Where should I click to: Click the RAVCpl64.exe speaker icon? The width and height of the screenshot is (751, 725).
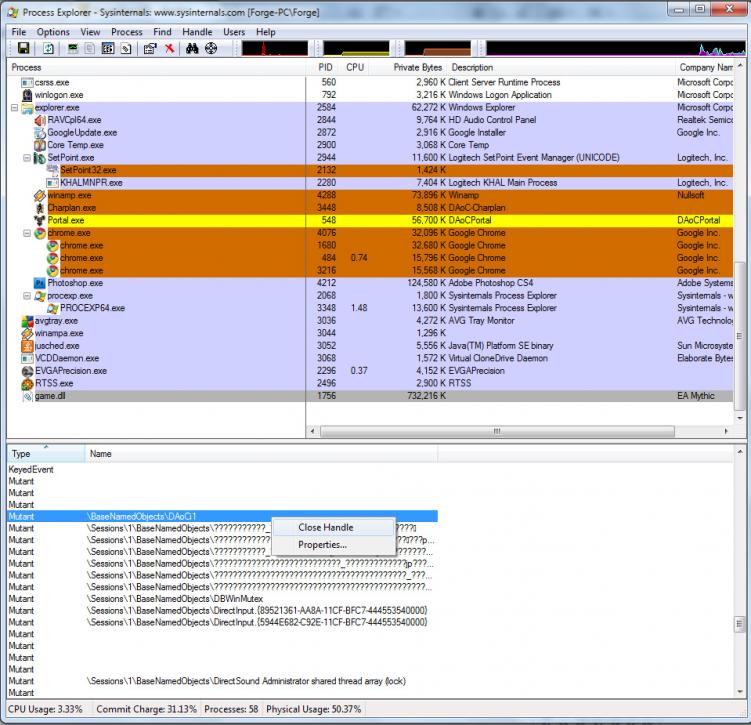tap(40, 120)
